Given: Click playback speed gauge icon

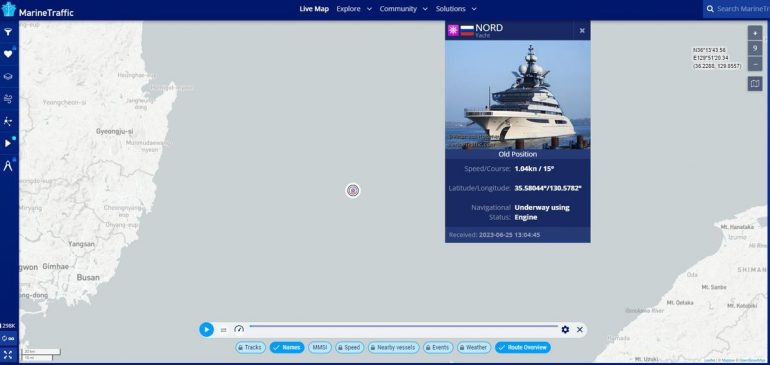Looking at the screenshot, I should [239, 329].
